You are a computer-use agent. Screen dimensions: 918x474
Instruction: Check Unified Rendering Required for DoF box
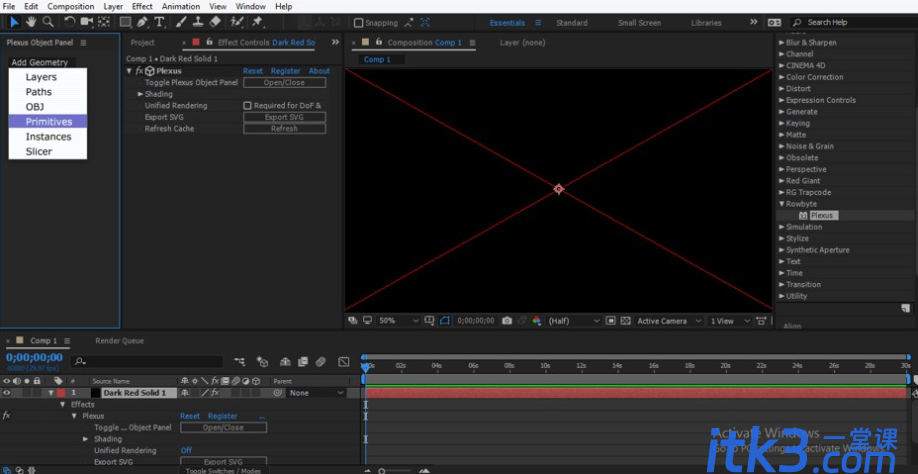click(247, 106)
